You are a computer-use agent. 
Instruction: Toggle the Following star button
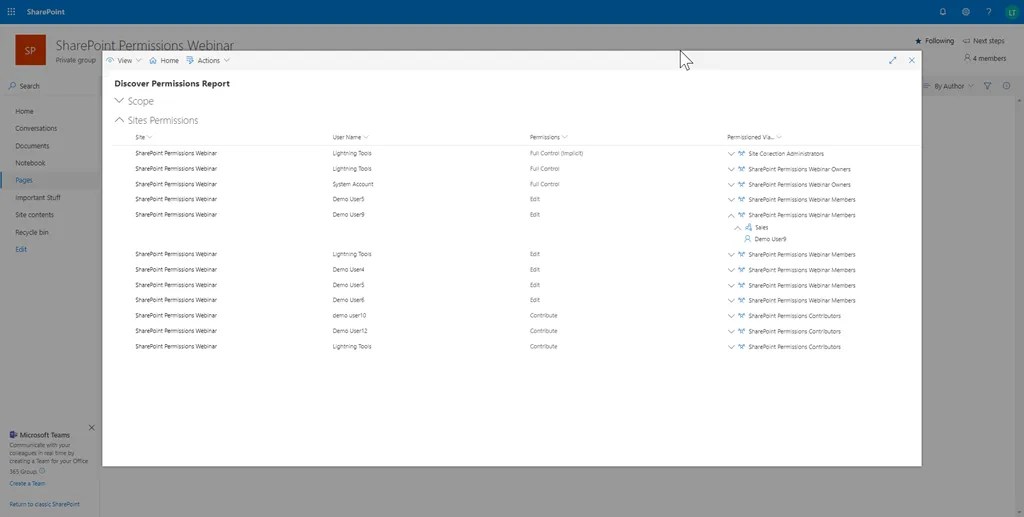(x=935, y=40)
